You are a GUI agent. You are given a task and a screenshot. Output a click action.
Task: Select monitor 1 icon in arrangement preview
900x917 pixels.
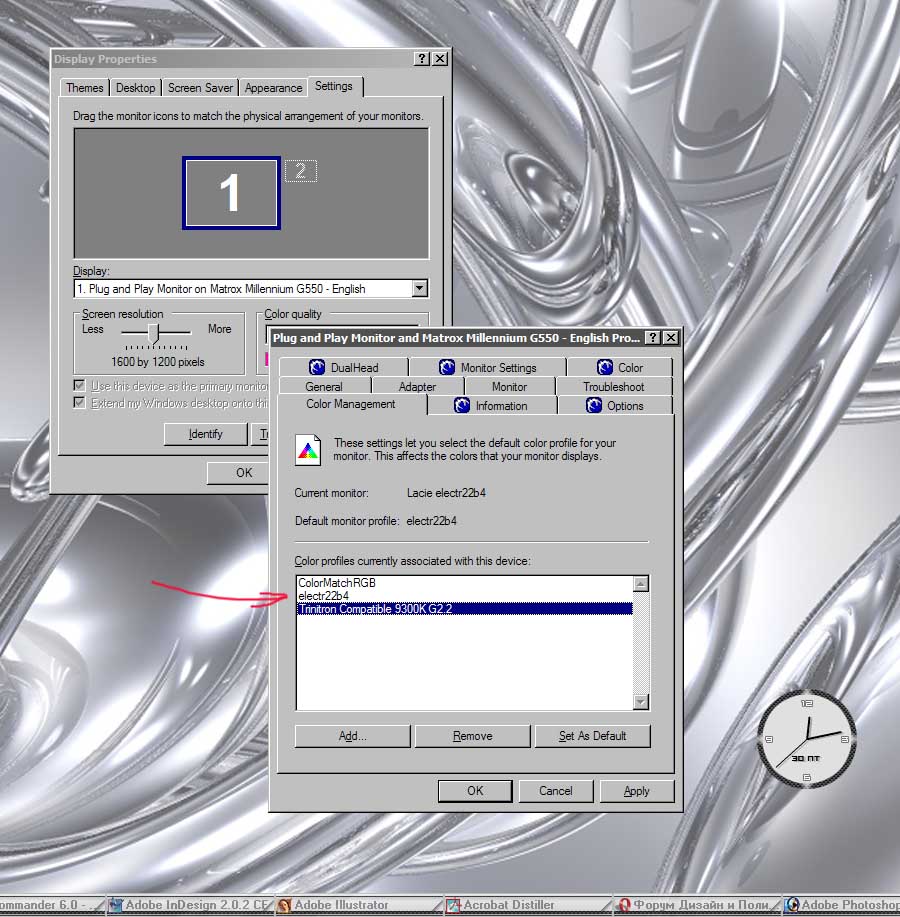point(231,193)
